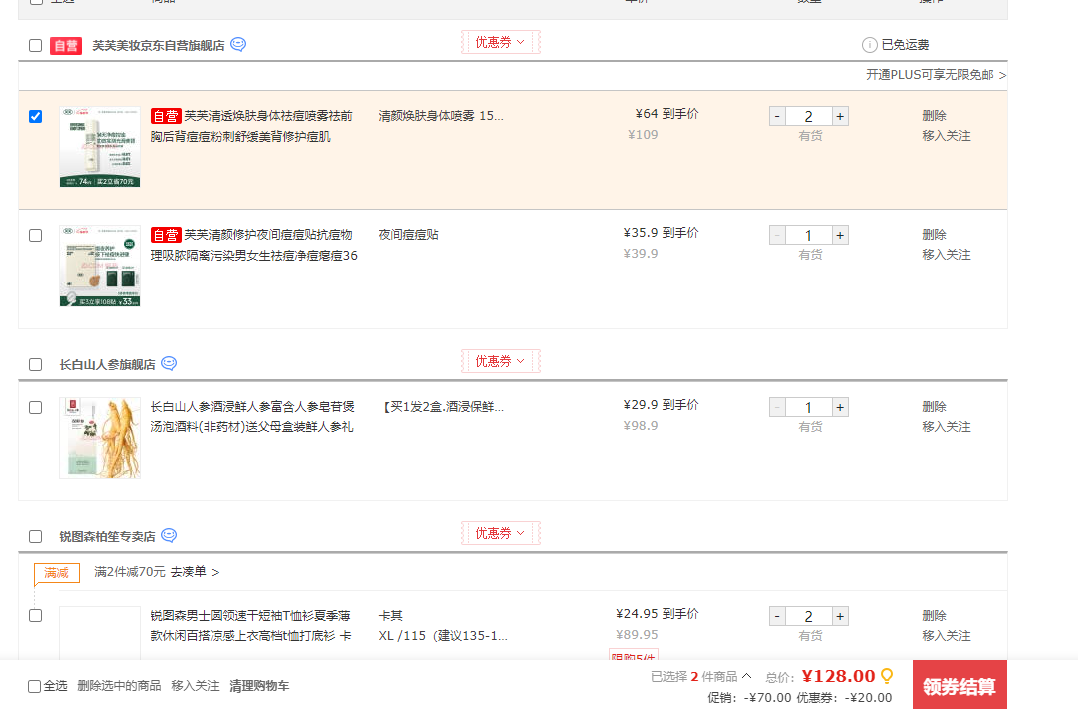The height and width of the screenshot is (709, 1078).
Task: Click the 满减 promotion tag
Action: point(57,572)
